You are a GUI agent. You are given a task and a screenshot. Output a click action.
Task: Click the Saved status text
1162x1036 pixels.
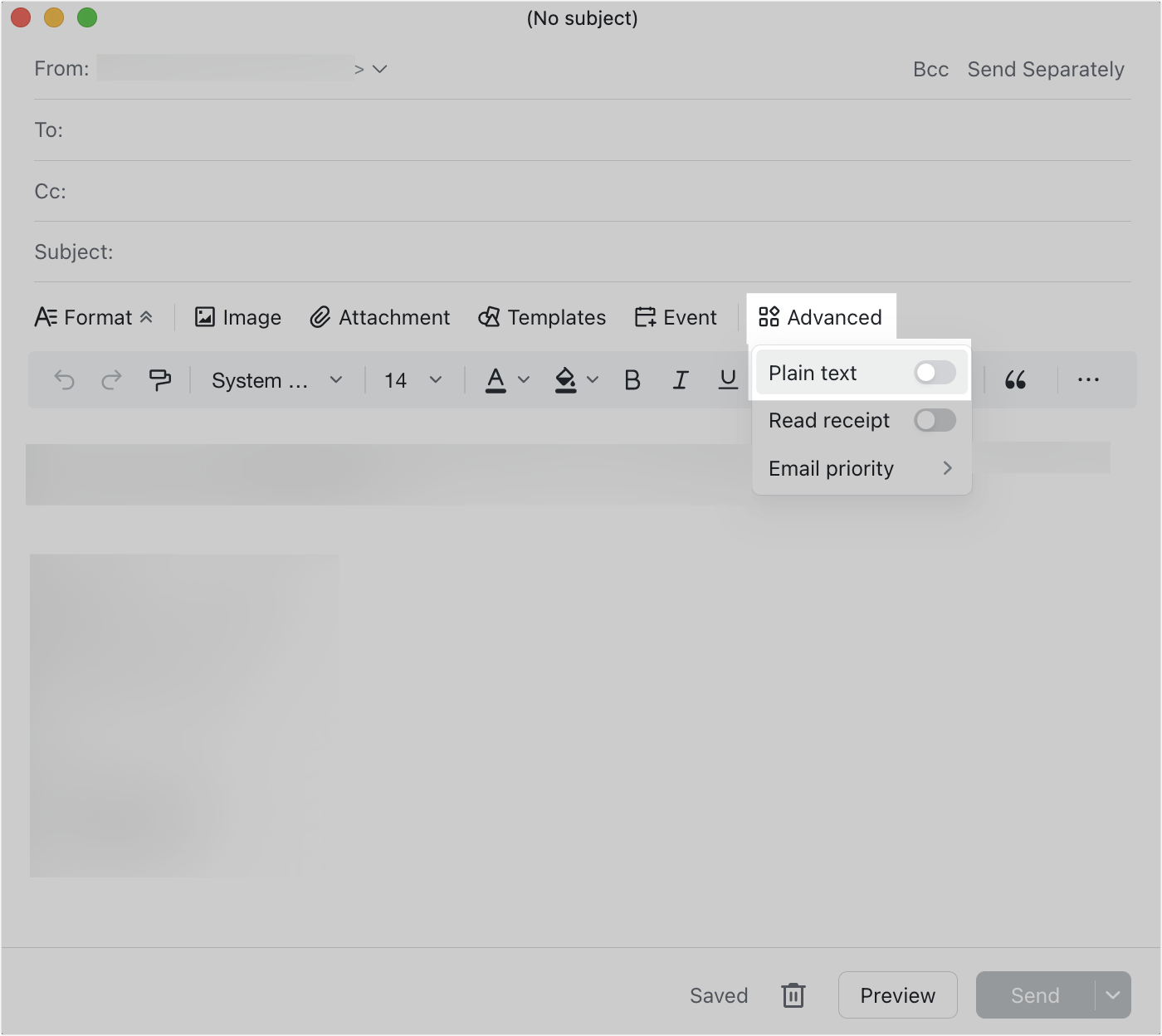click(719, 995)
